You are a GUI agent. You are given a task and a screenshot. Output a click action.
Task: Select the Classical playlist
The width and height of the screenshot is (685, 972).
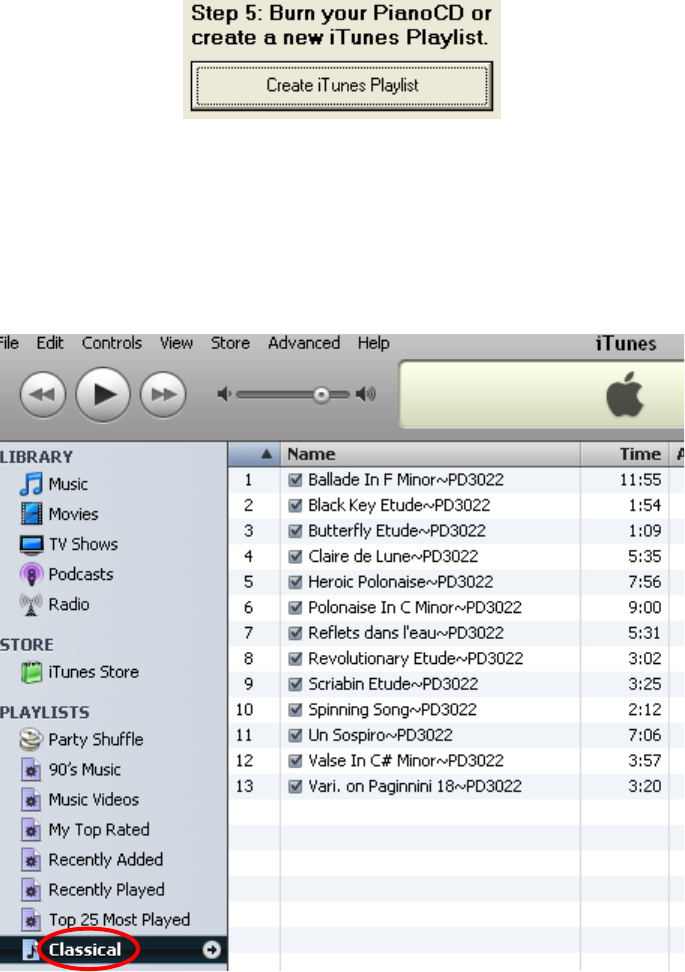85,950
